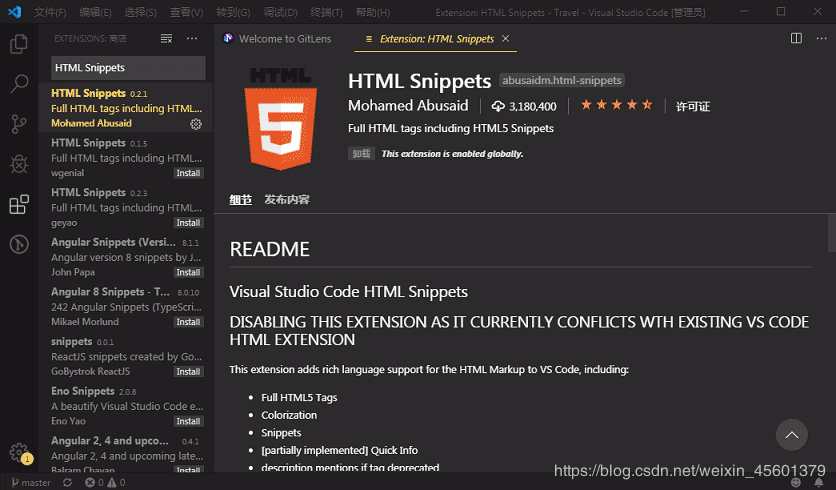
Task: Click the scroll-to-top arrow button
Action: (791, 434)
